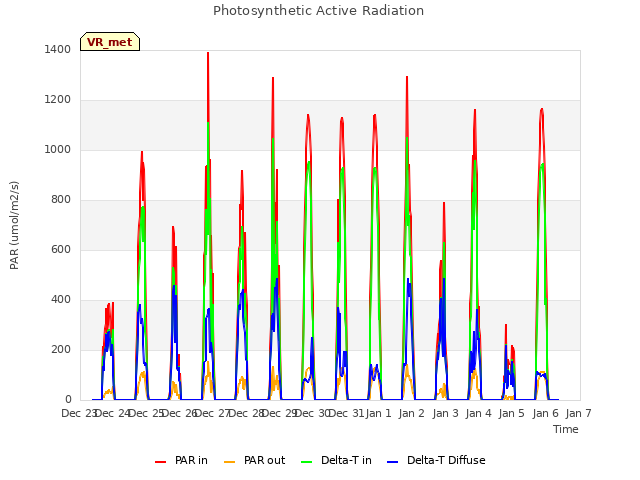
Task: Select the chart title Photosynthetic Active Radiation
Action: (x=318, y=11)
